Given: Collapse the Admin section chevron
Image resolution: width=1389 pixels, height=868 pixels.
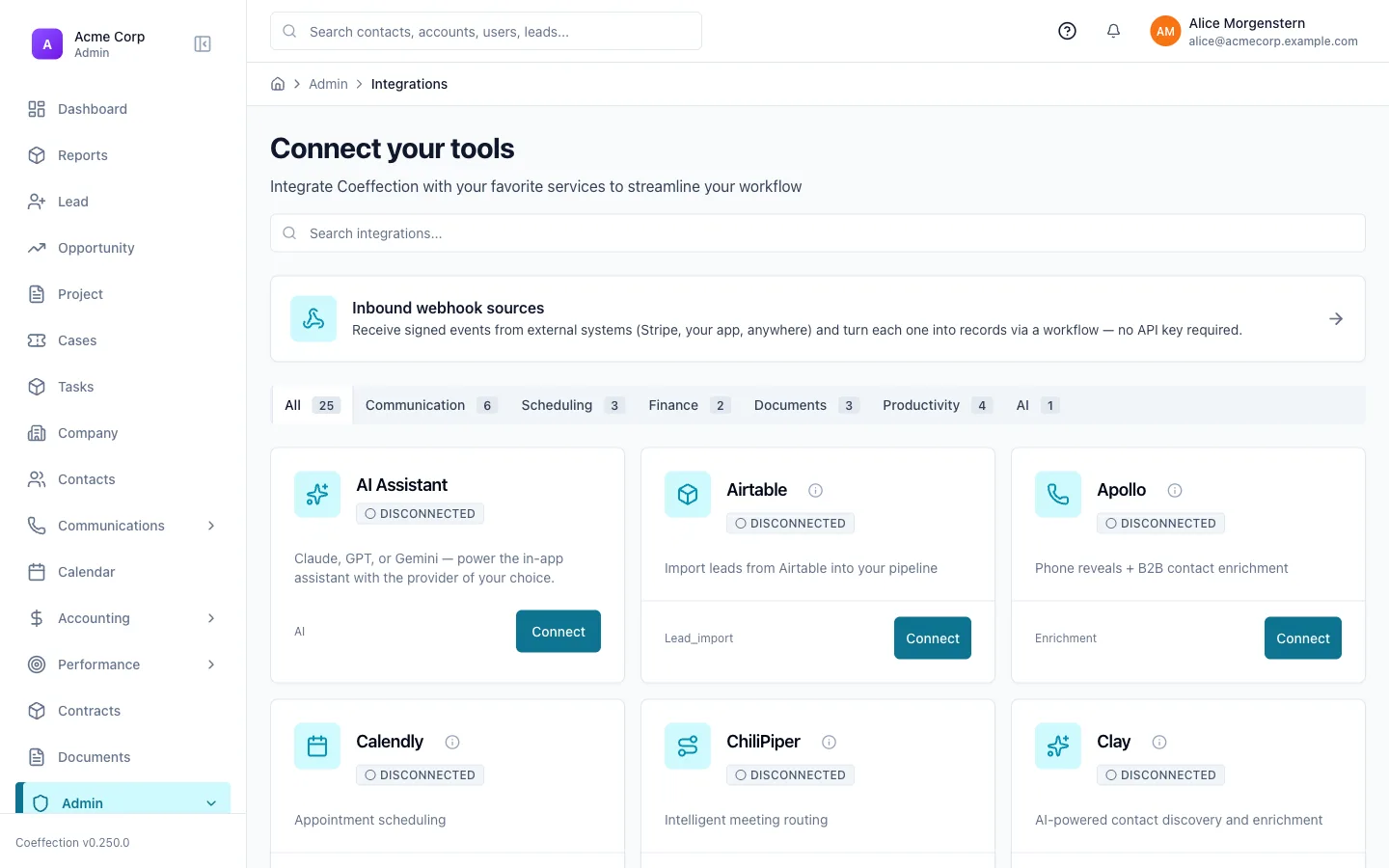Looking at the screenshot, I should pyautogui.click(x=211, y=803).
